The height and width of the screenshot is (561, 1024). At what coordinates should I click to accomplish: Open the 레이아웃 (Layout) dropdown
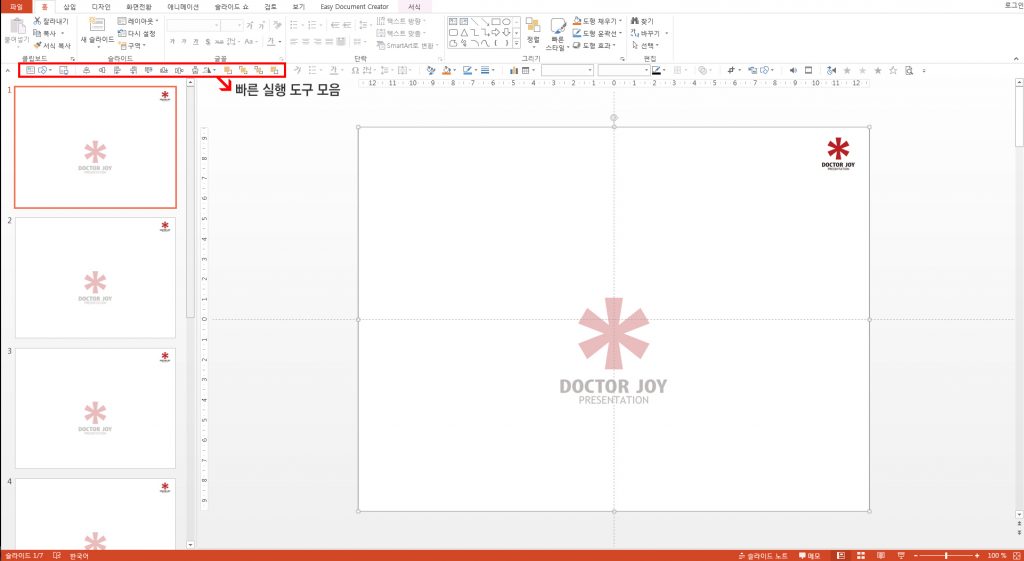(x=138, y=21)
